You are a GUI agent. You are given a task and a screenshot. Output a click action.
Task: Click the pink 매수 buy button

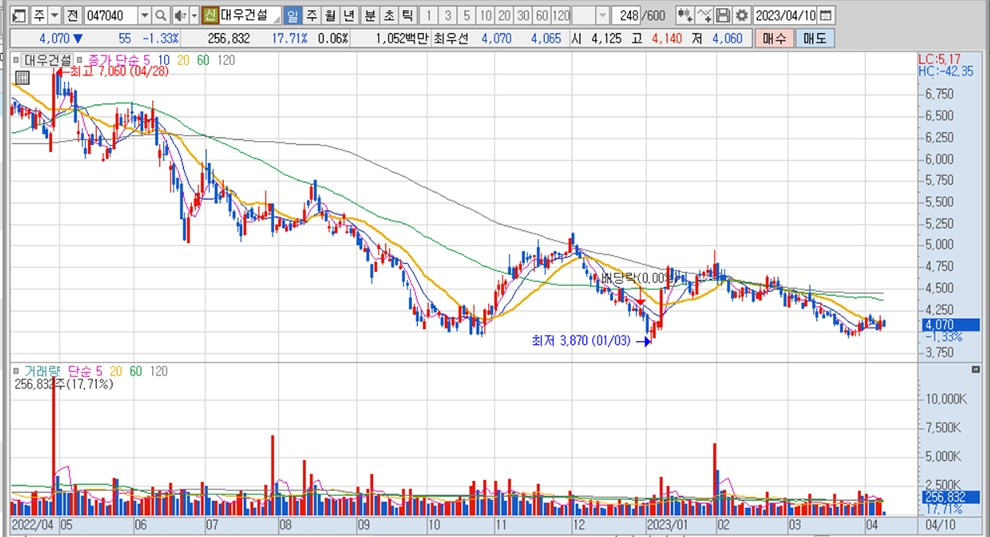pos(773,38)
